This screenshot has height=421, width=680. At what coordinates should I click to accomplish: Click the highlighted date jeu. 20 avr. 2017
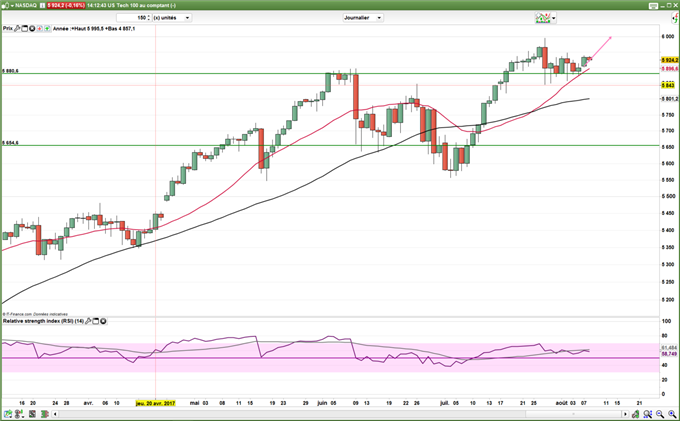[155, 403]
